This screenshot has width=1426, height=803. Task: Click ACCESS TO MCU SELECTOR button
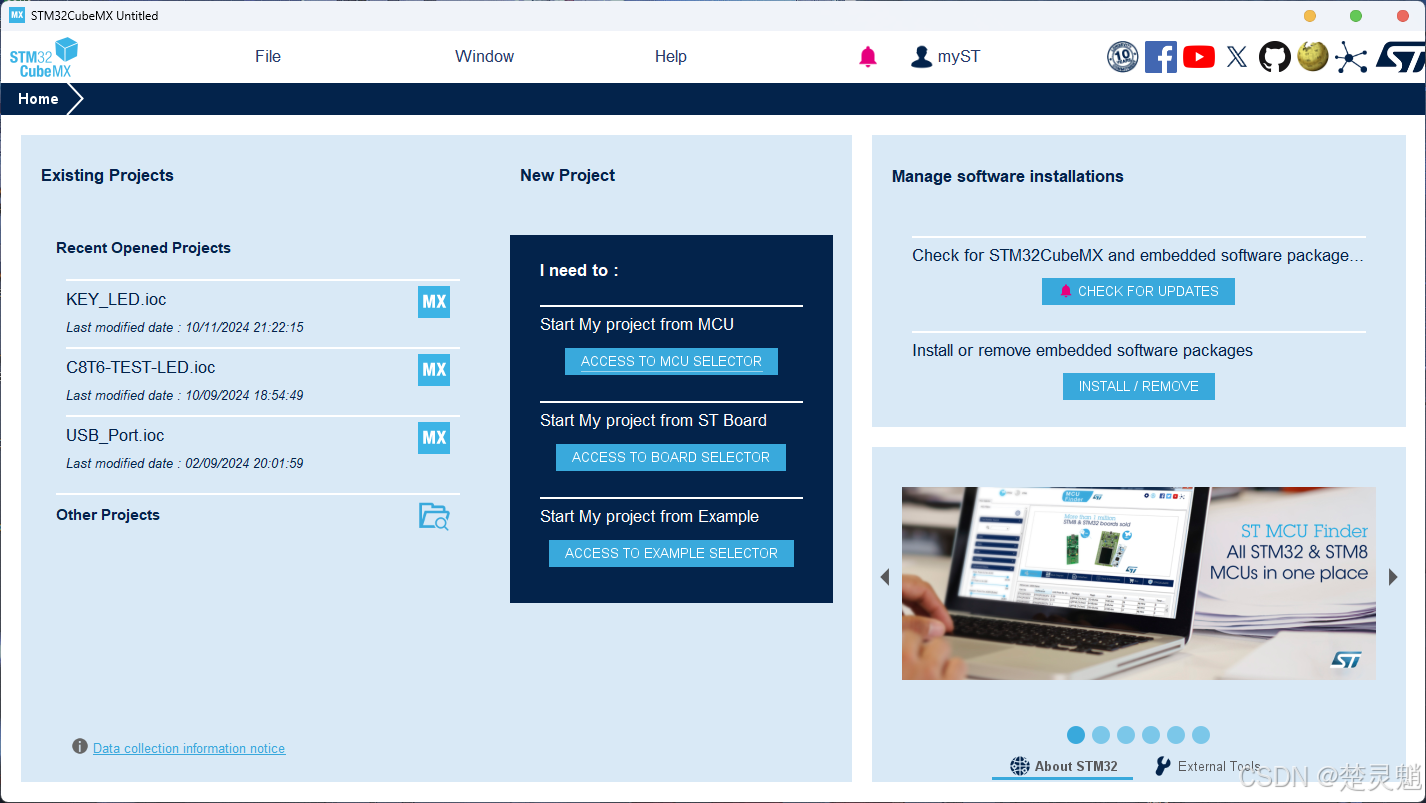671,361
